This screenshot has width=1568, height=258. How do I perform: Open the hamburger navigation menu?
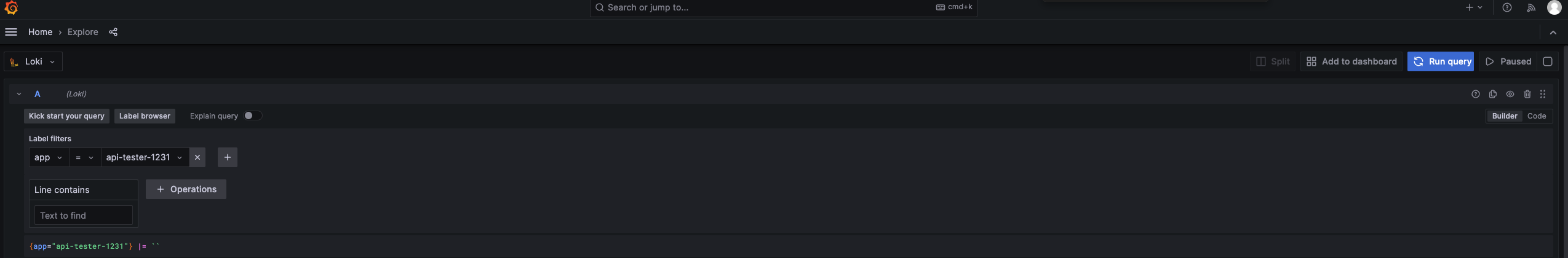pos(11,32)
